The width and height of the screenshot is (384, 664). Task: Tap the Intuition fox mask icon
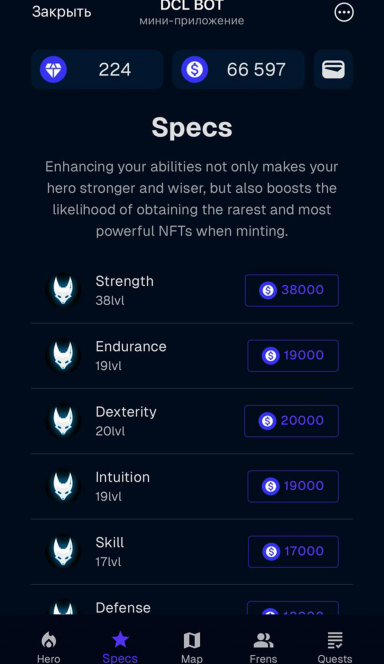[x=63, y=486]
